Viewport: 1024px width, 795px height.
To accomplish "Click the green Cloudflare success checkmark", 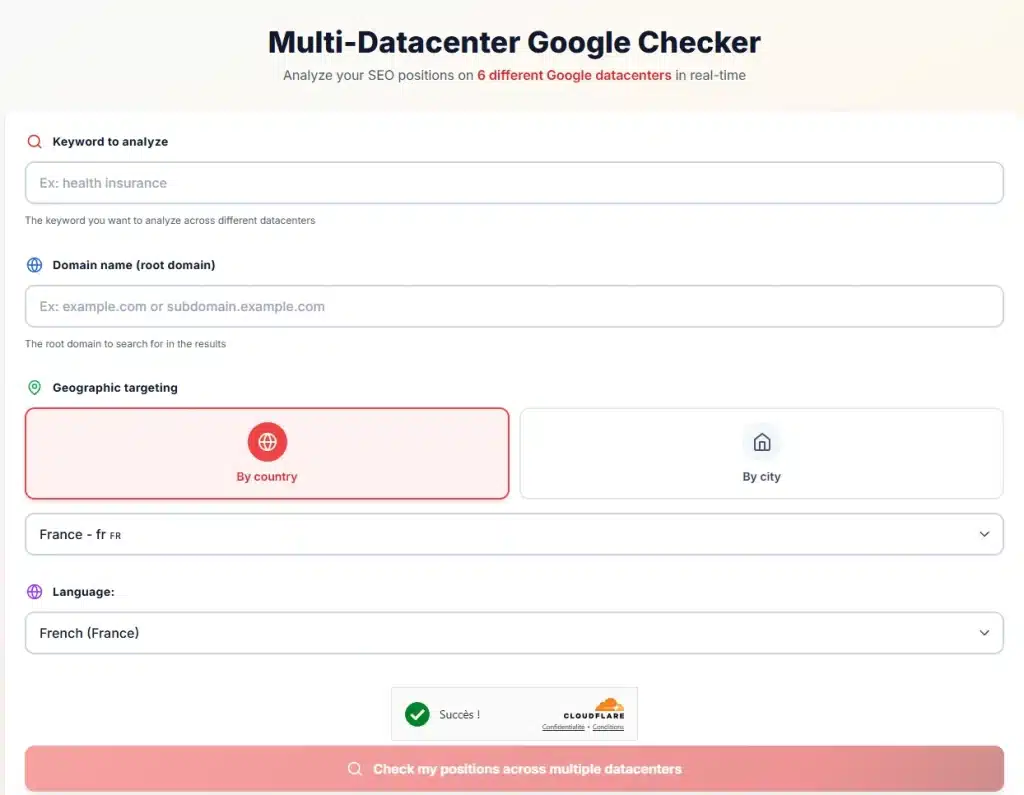I will tap(417, 714).
